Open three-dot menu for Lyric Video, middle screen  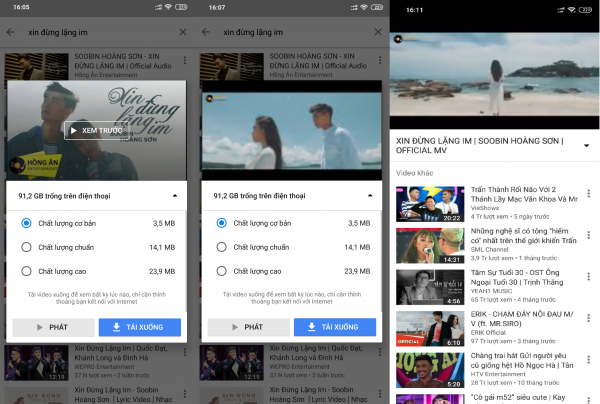[x=380, y=394]
